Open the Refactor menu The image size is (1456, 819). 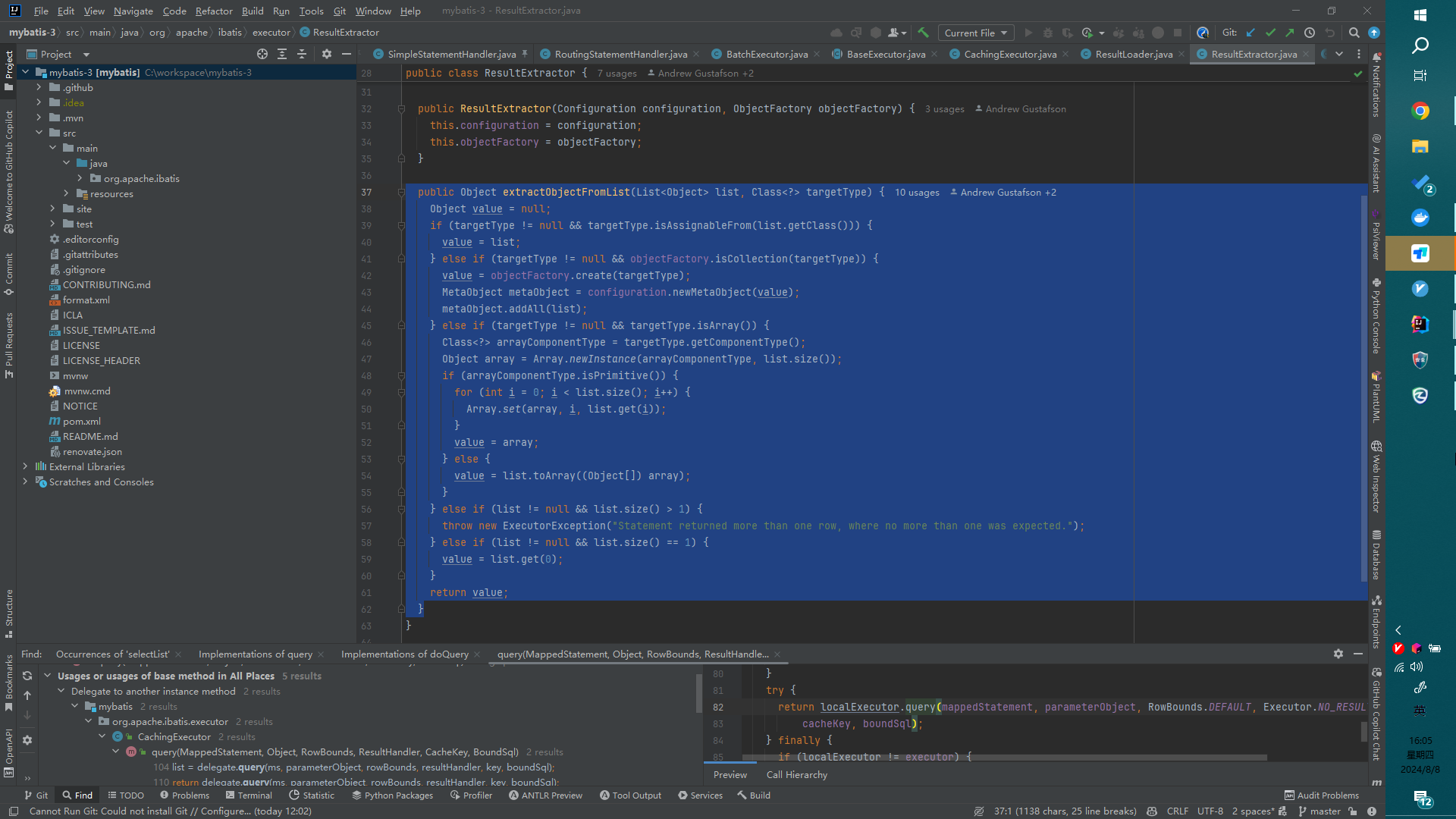coord(214,11)
